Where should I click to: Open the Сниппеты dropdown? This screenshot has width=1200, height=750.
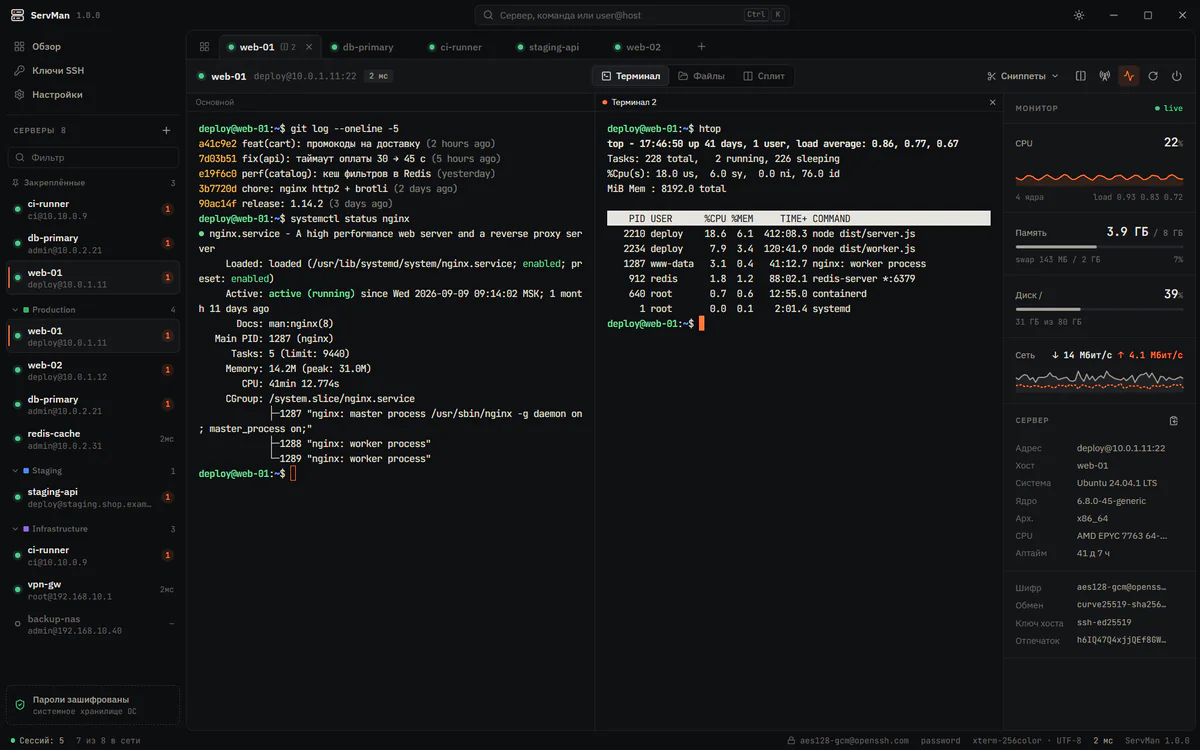(x=1022, y=76)
